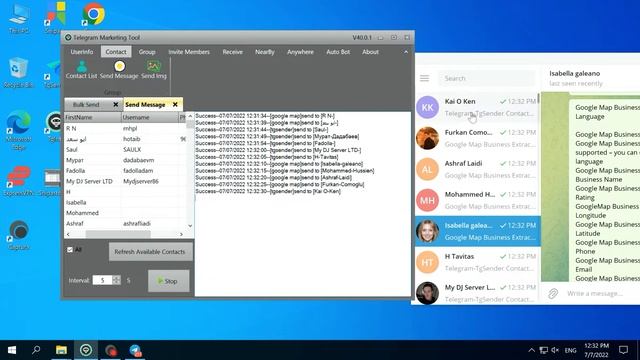
Task: Open the Receive tab
Action: 233,52
